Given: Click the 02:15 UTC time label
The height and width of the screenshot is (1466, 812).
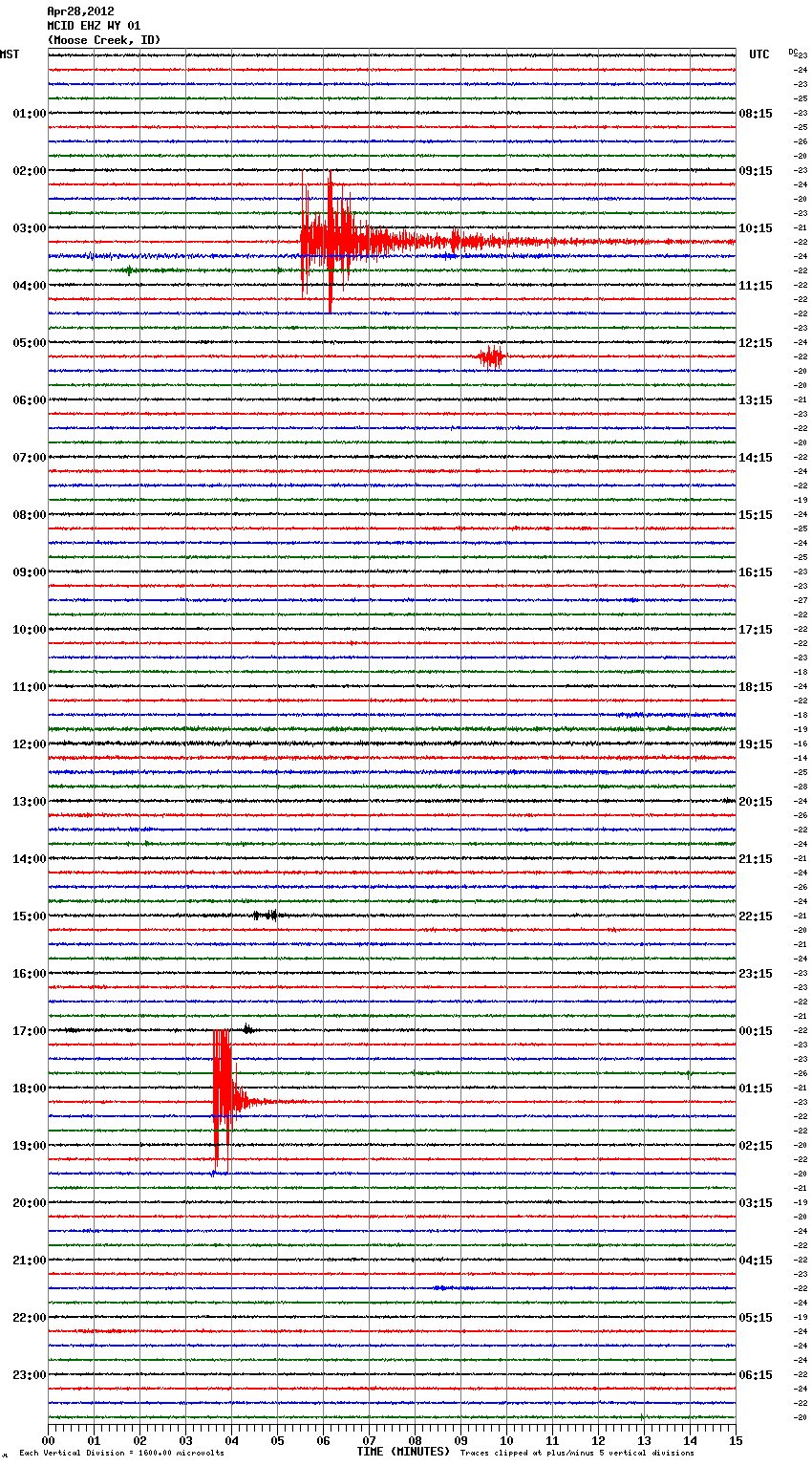Looking at the screenshot, I should (756, 1146).
